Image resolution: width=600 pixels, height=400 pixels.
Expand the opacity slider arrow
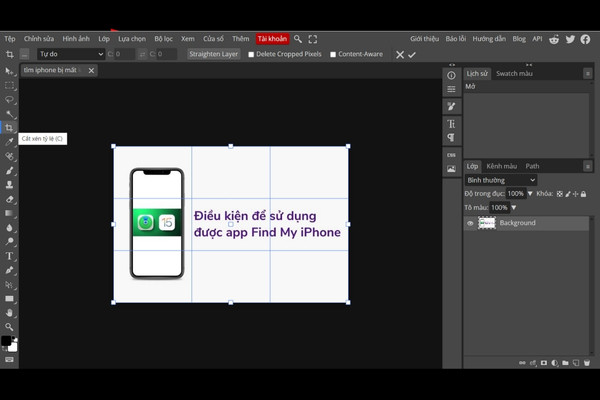click(x=530, y=194)
